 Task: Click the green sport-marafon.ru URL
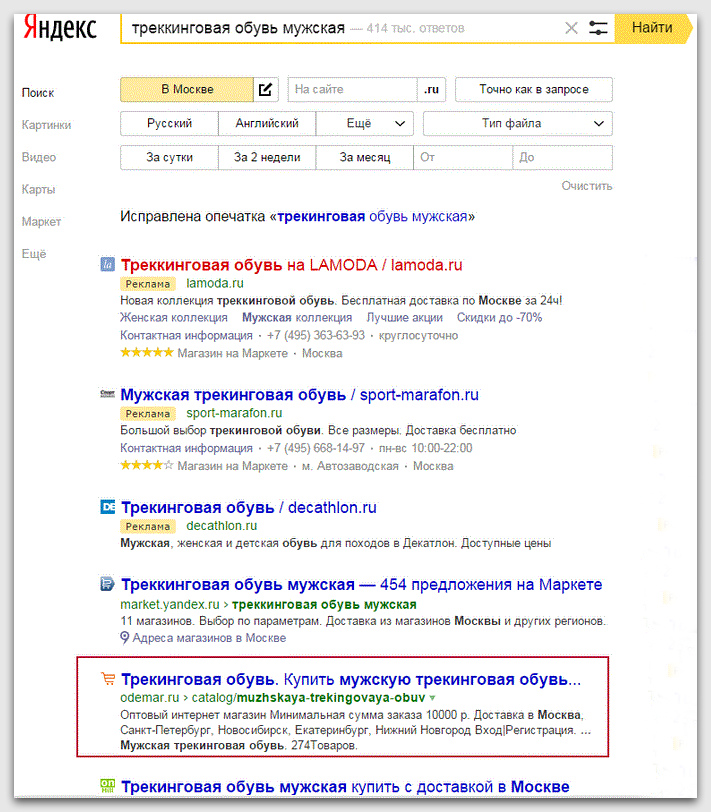tap(234, 413)
